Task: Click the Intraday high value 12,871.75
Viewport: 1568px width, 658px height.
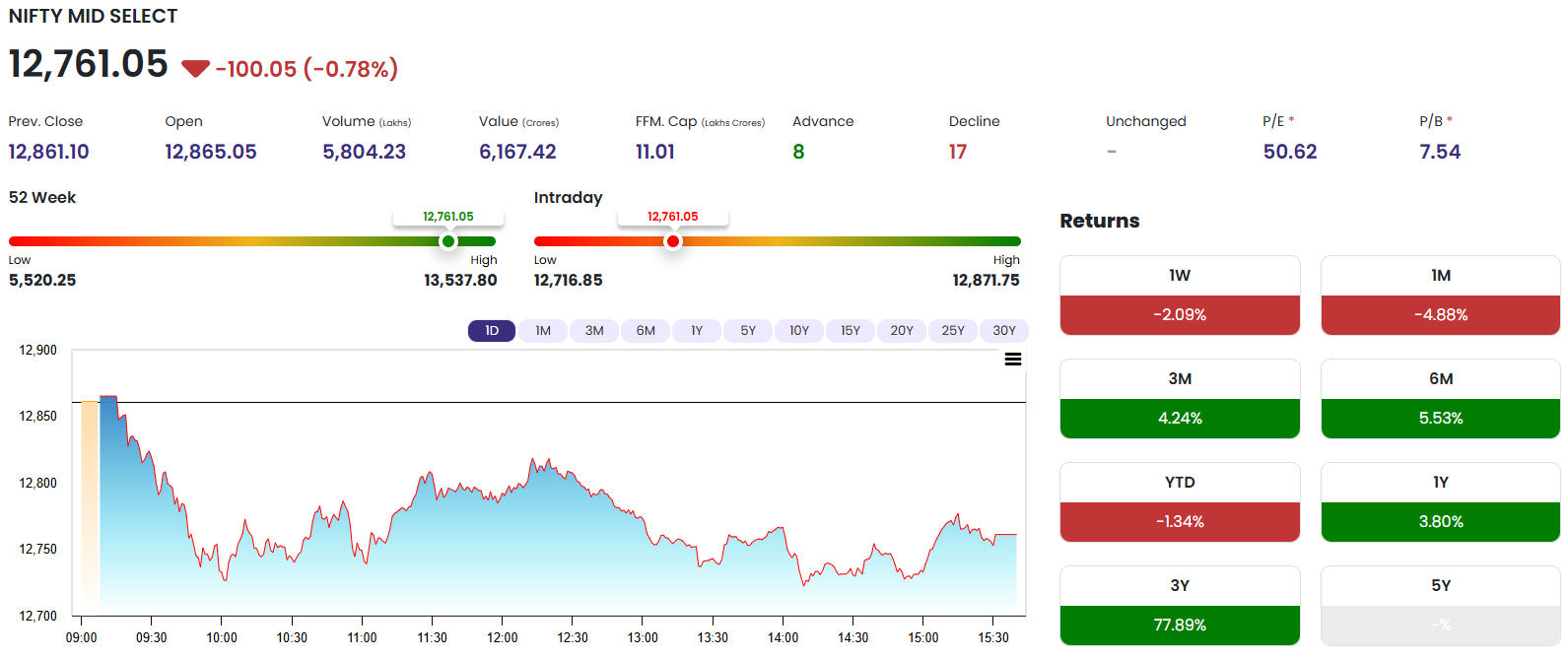Action: click(x=986, y=280)
